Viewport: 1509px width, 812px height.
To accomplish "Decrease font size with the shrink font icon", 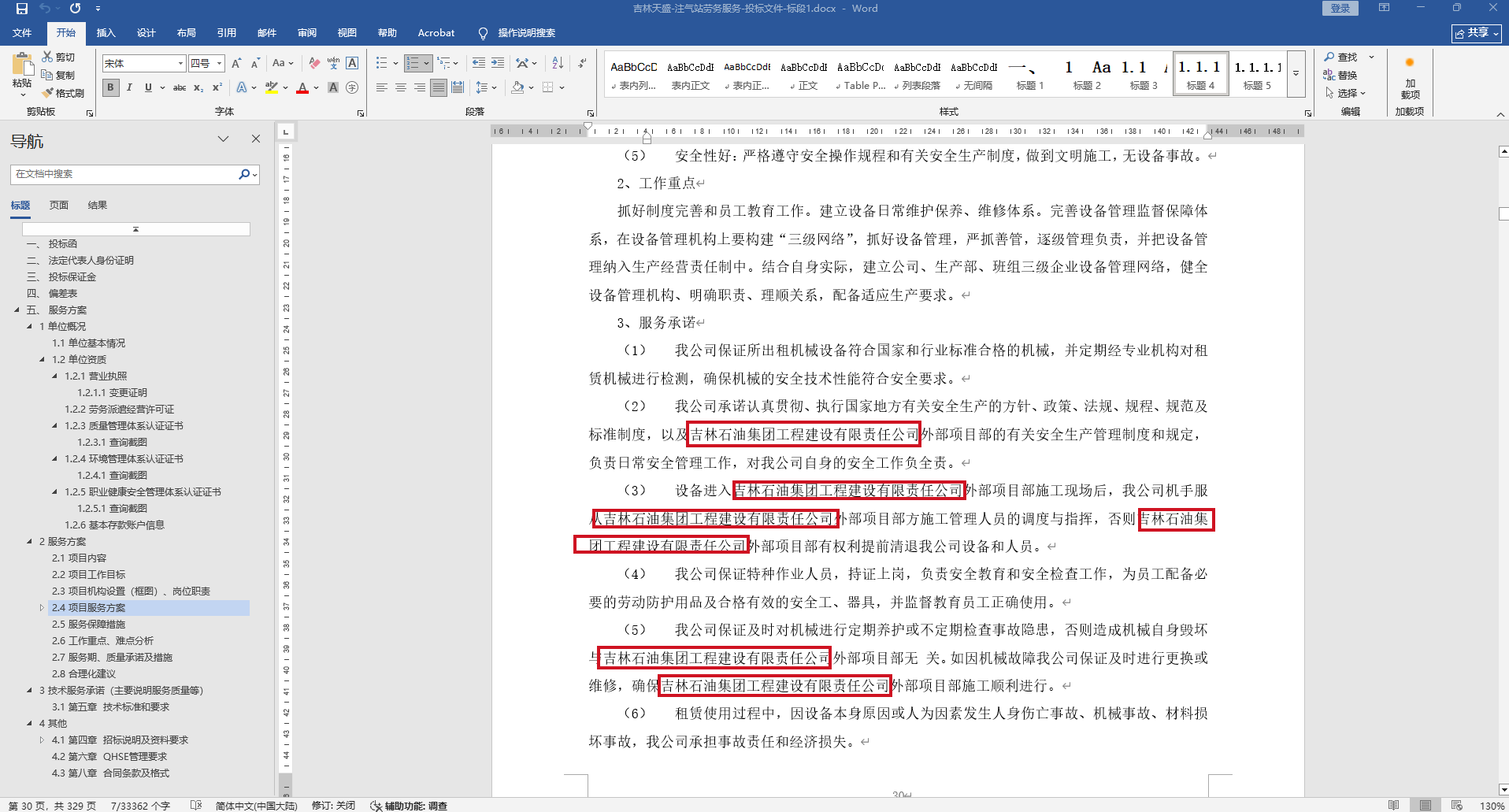I will pos(255,63).
